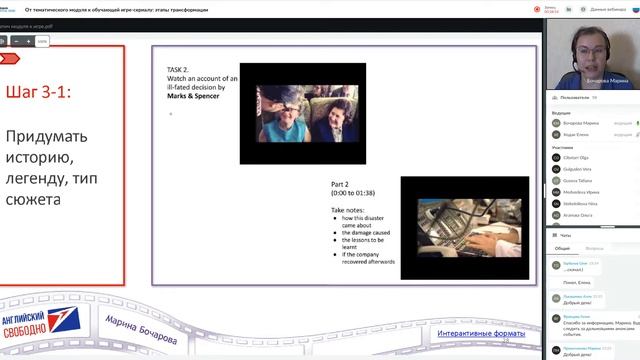The width and height of the screenshot is (640, 360).
Task: Switch to the 'Вопросы' chat tab
Action: click(x=594, y=249)
